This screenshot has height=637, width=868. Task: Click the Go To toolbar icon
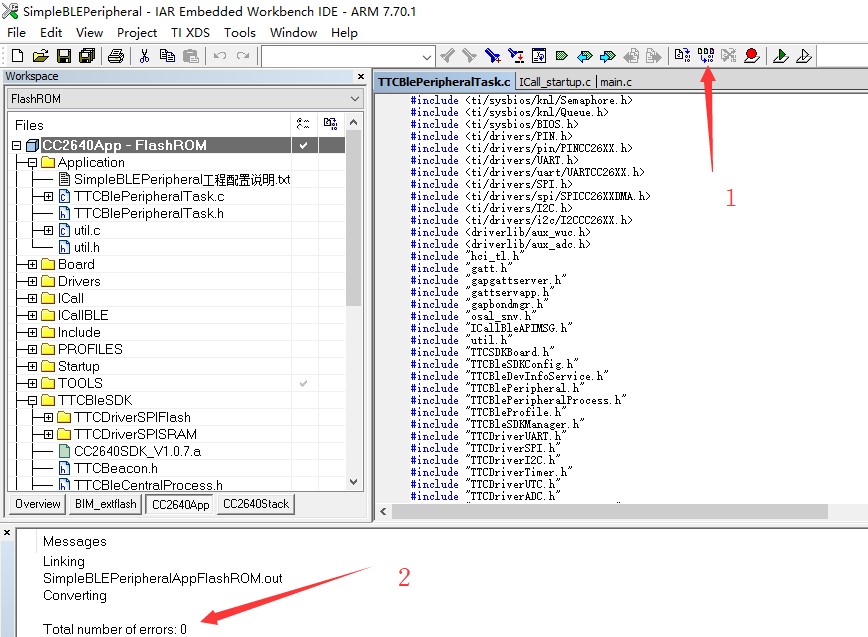[x=539, y=56]
